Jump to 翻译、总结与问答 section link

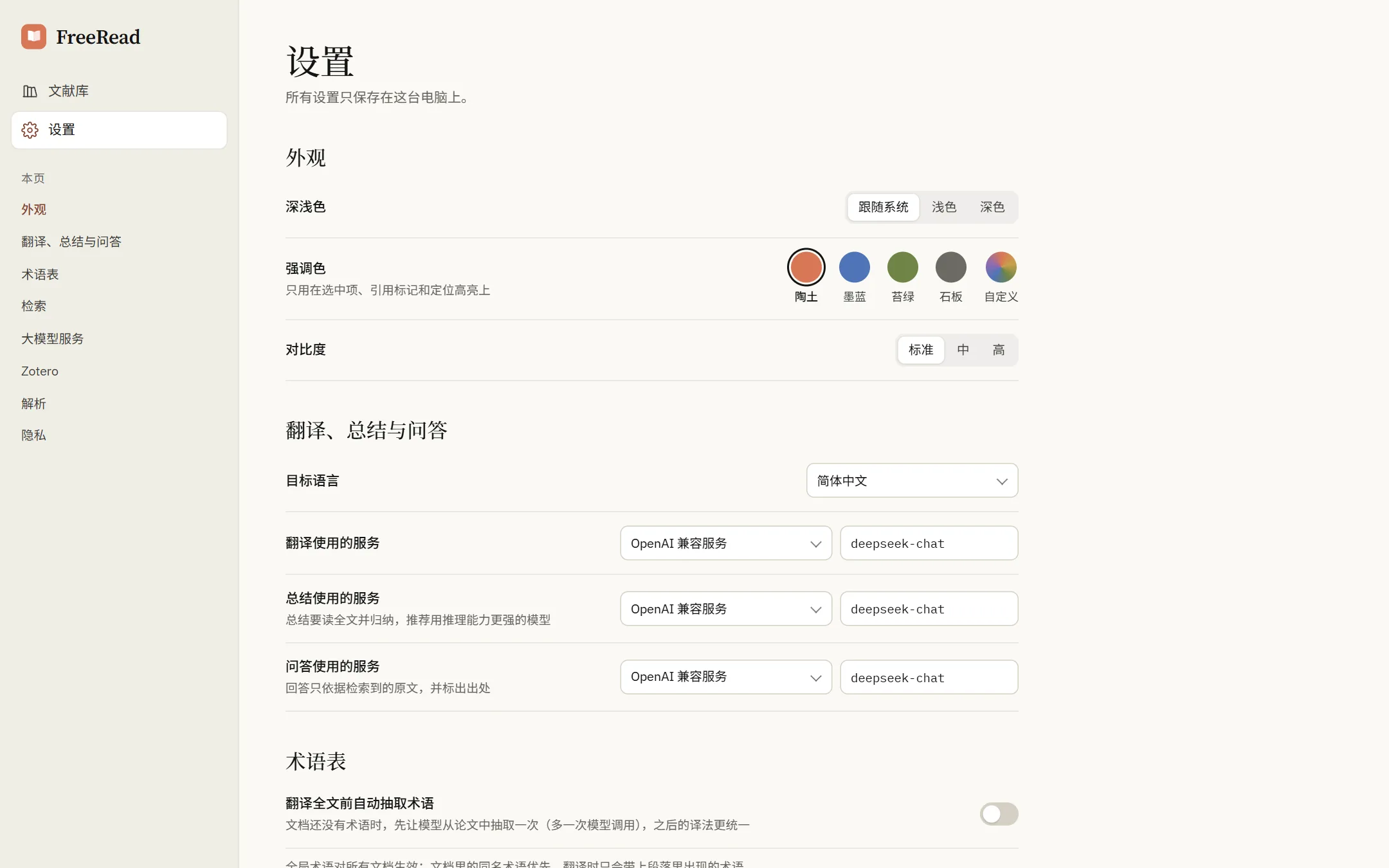(71, 242)
